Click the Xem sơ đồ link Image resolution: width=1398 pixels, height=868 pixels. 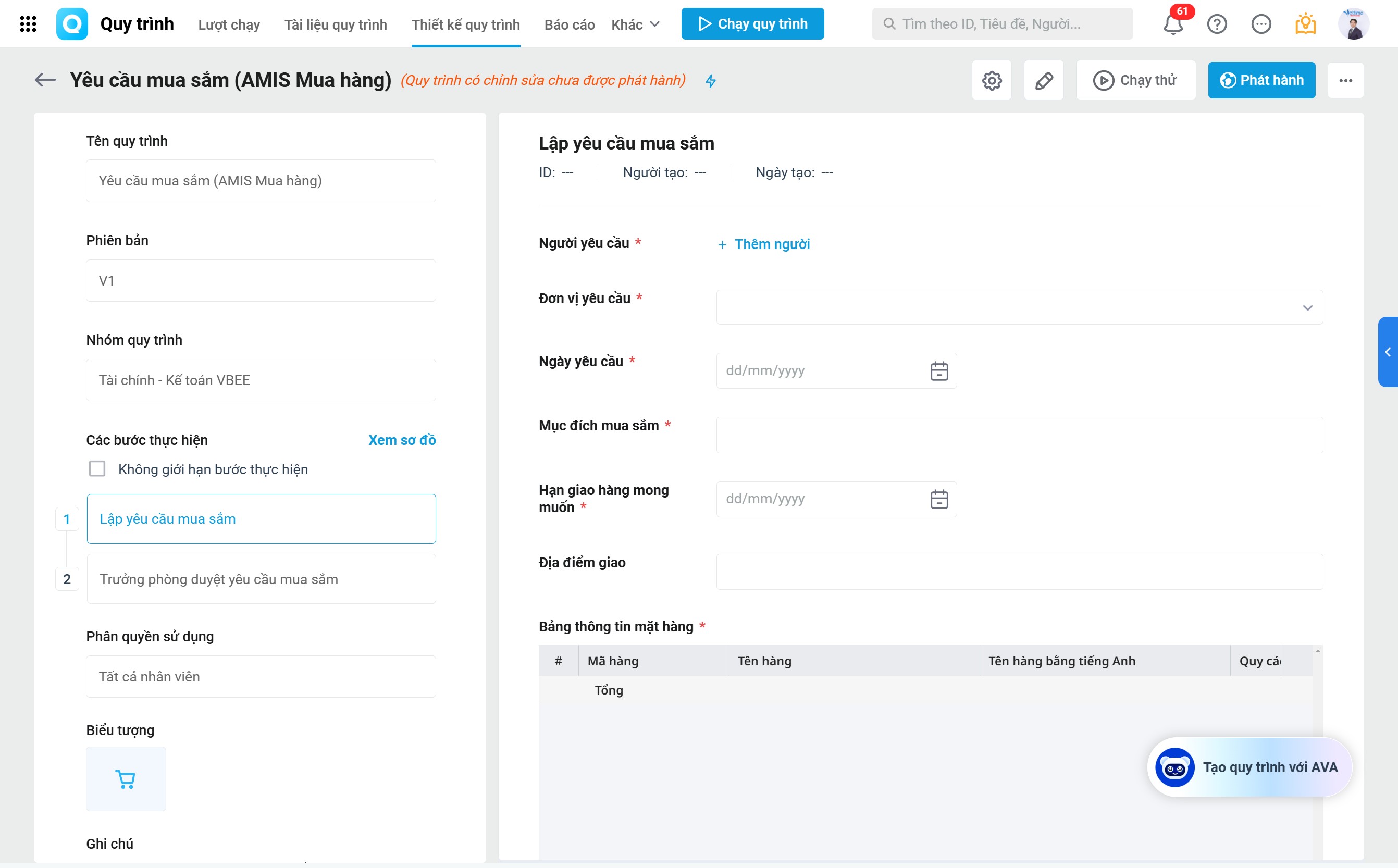pyautogui.click(x=401, y=440)
